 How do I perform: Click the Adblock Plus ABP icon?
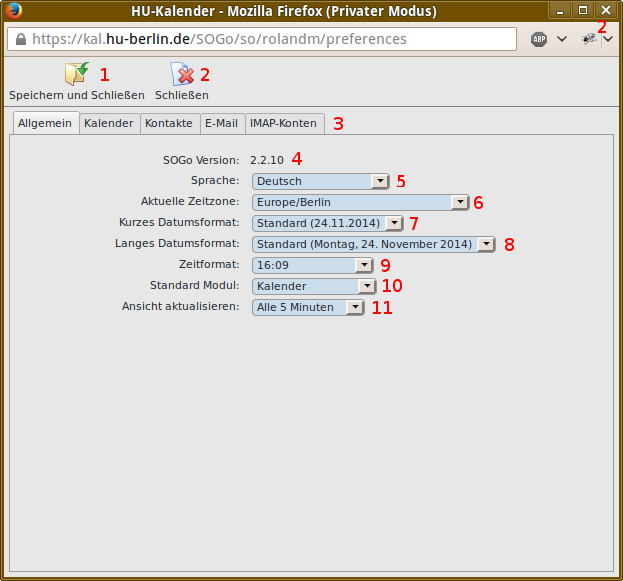(539, 39)
